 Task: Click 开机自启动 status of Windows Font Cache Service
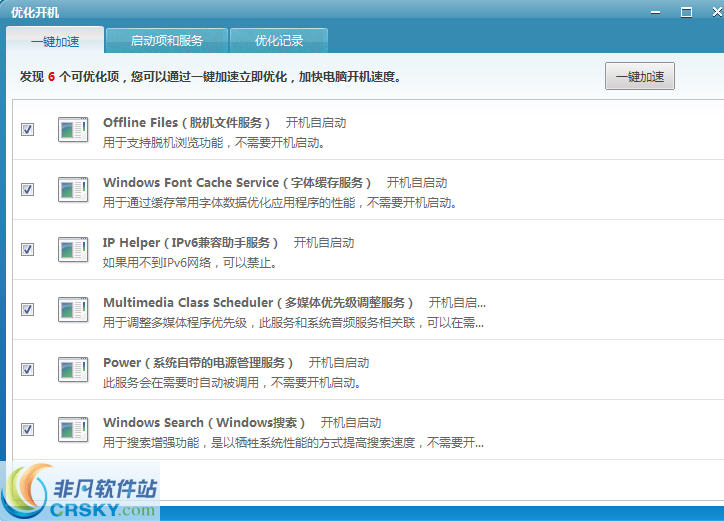[417, 182]
